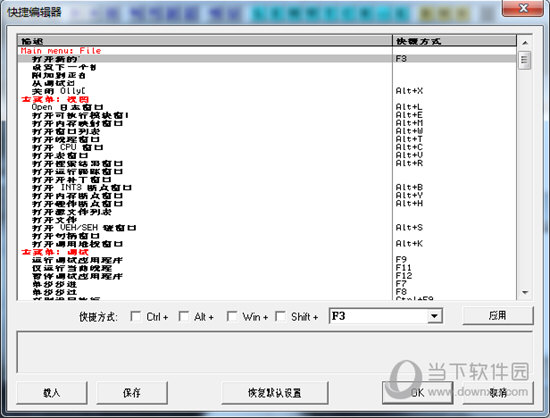Select the row with shortcut Alt+X
The image size is (550, 418).
(x=267, y=91)
